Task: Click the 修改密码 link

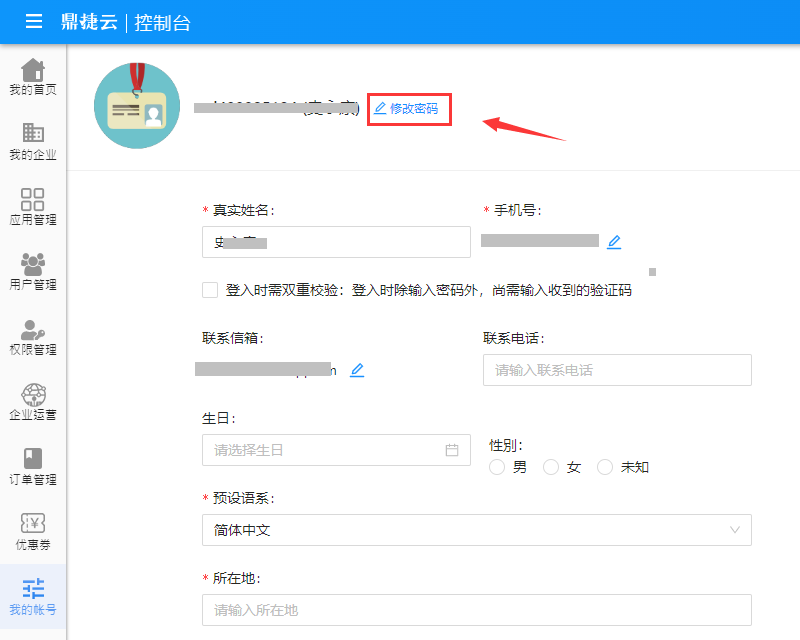Action: [407, 108]
